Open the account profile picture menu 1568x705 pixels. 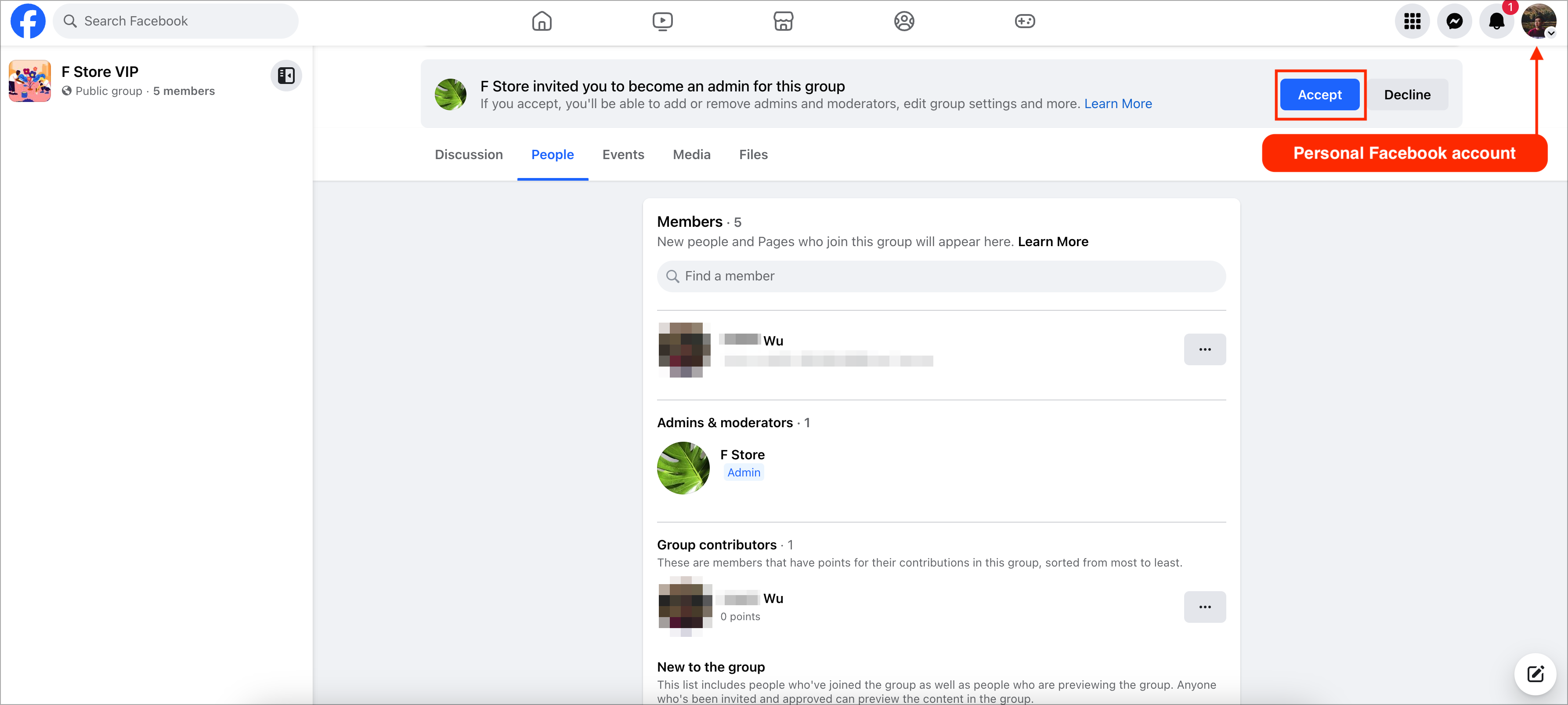pyautogui.click(x=1538, y=22)
